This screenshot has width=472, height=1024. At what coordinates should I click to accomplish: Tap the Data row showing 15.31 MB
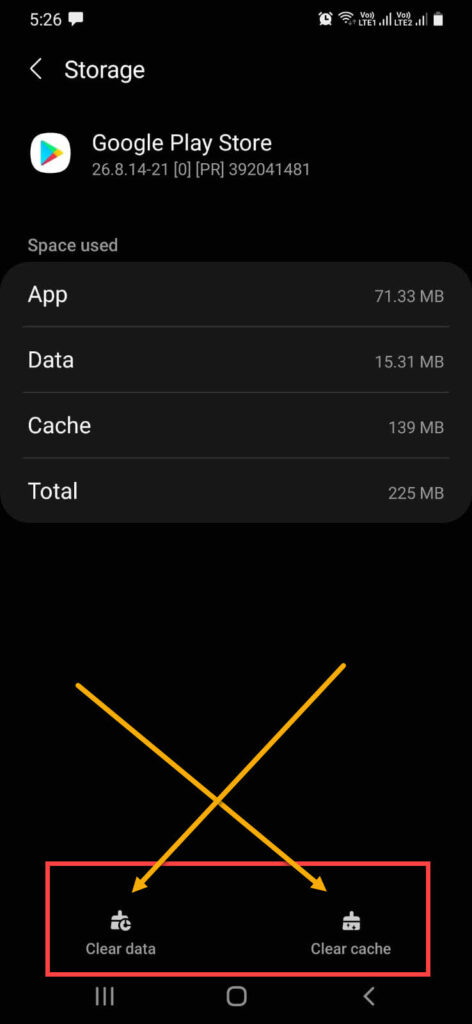point(236,360)
